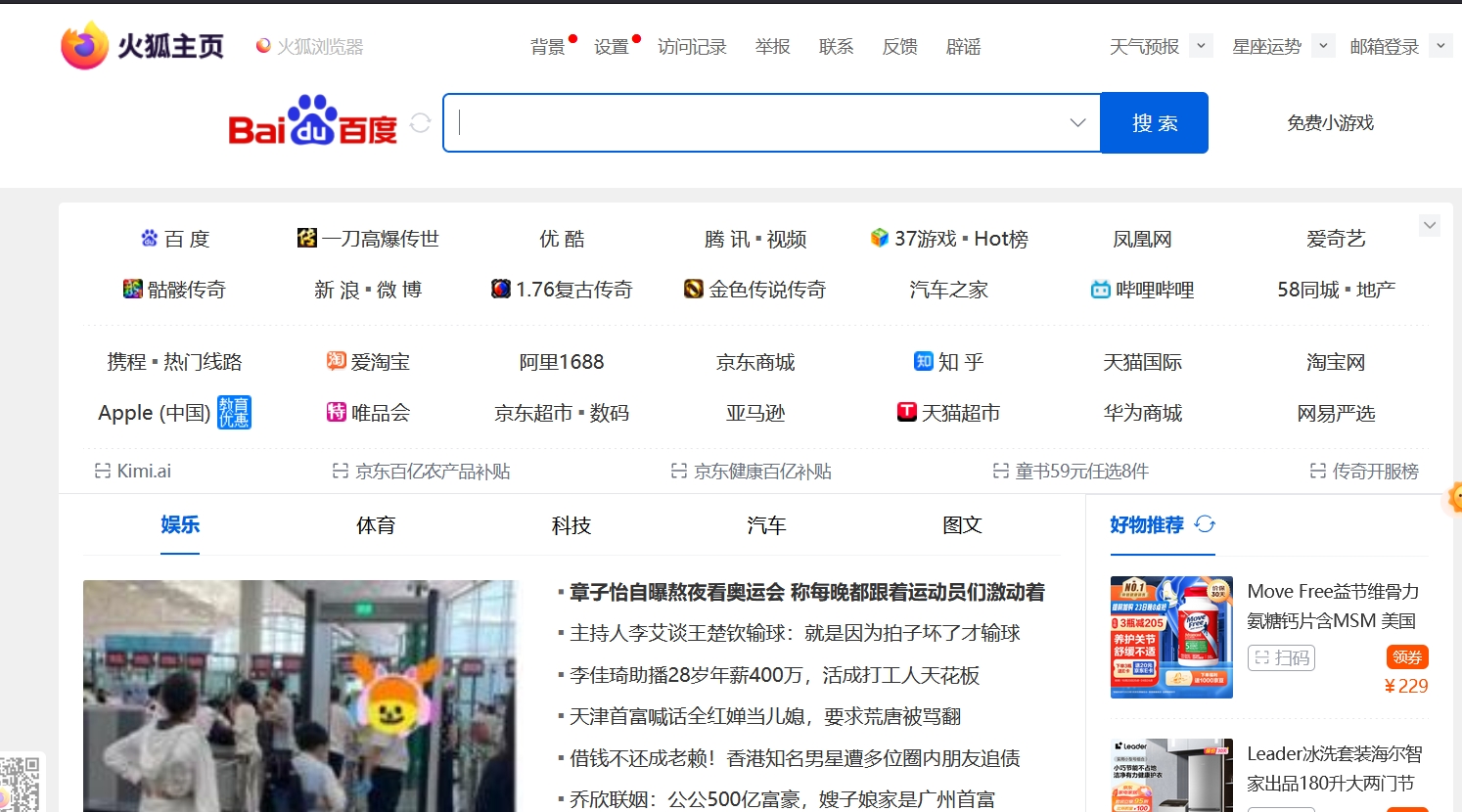The width and height of the screenshot is (1462, 812).
Task: Click the 37游戏 cube icon
Action: pos(880,238)
